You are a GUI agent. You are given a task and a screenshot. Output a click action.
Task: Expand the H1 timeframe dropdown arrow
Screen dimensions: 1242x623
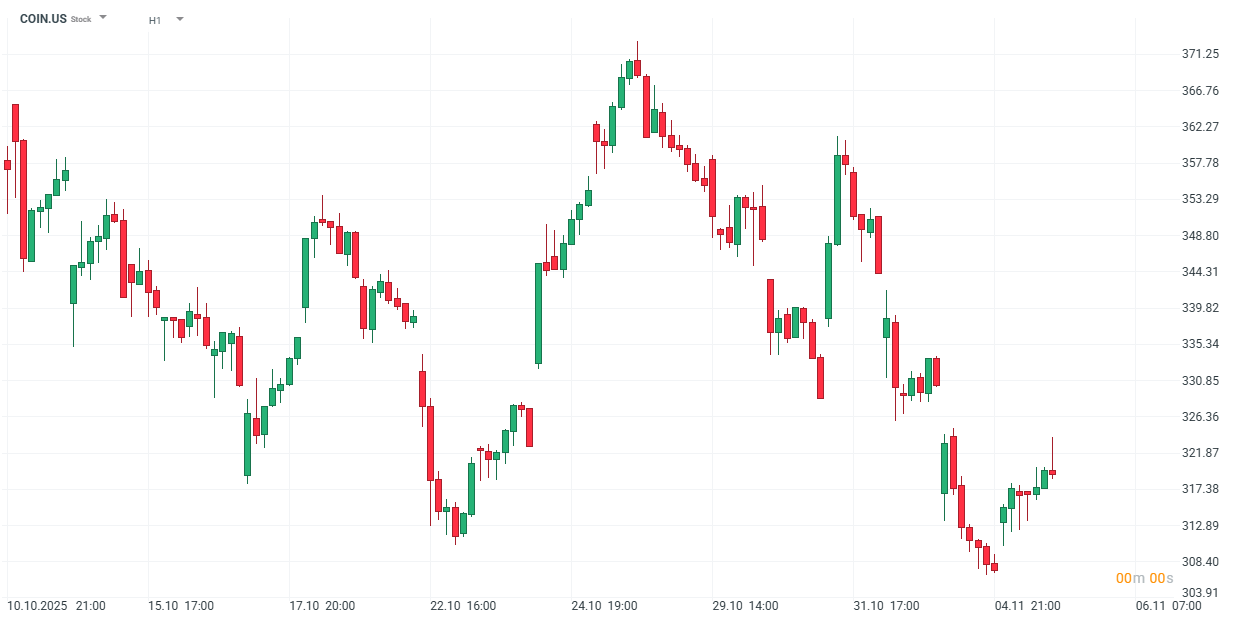pyautogui.click(x=179, y=19)
